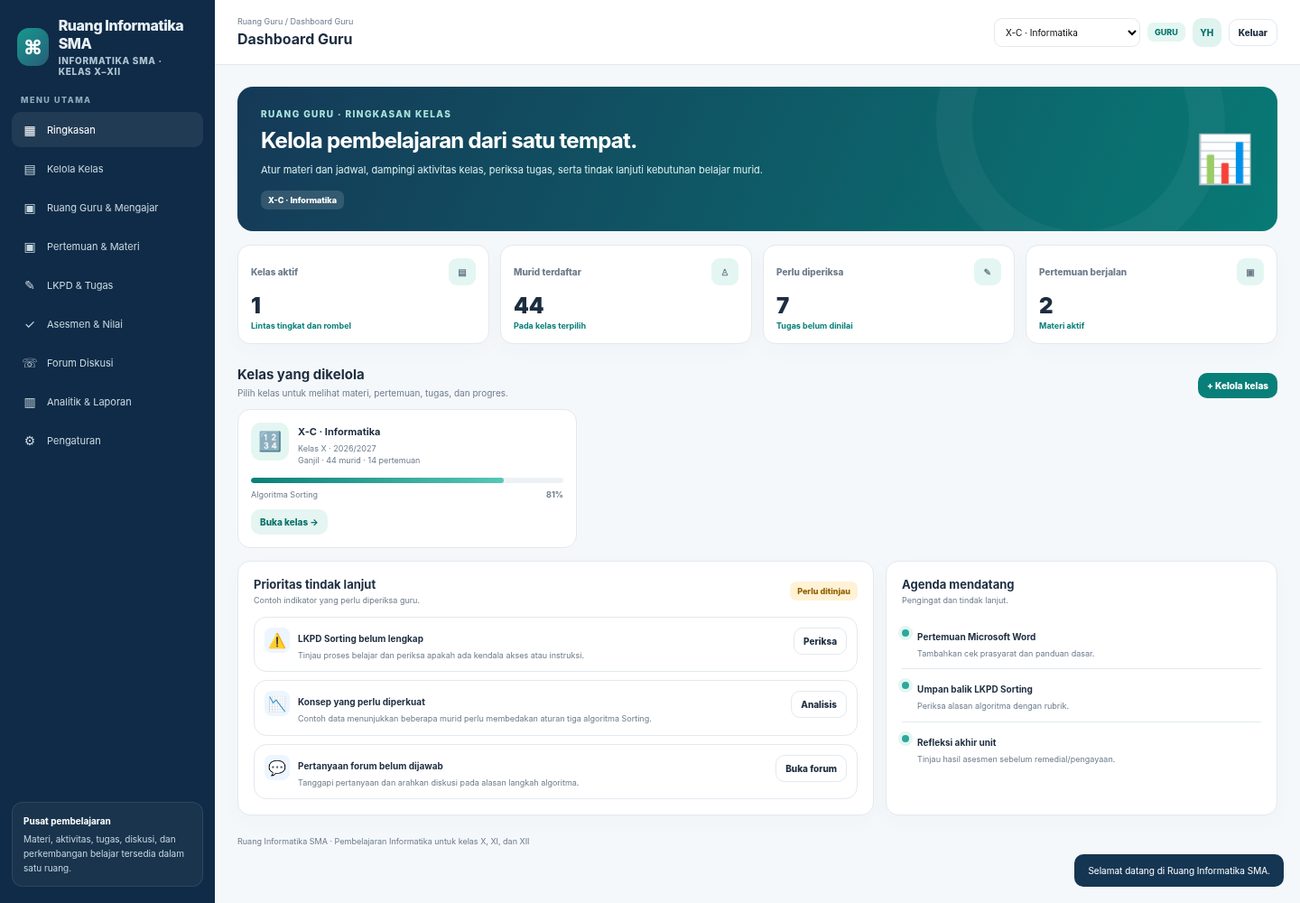Click the X-C Informatika class number icon
1300x903 pixels.
[270, 442]
